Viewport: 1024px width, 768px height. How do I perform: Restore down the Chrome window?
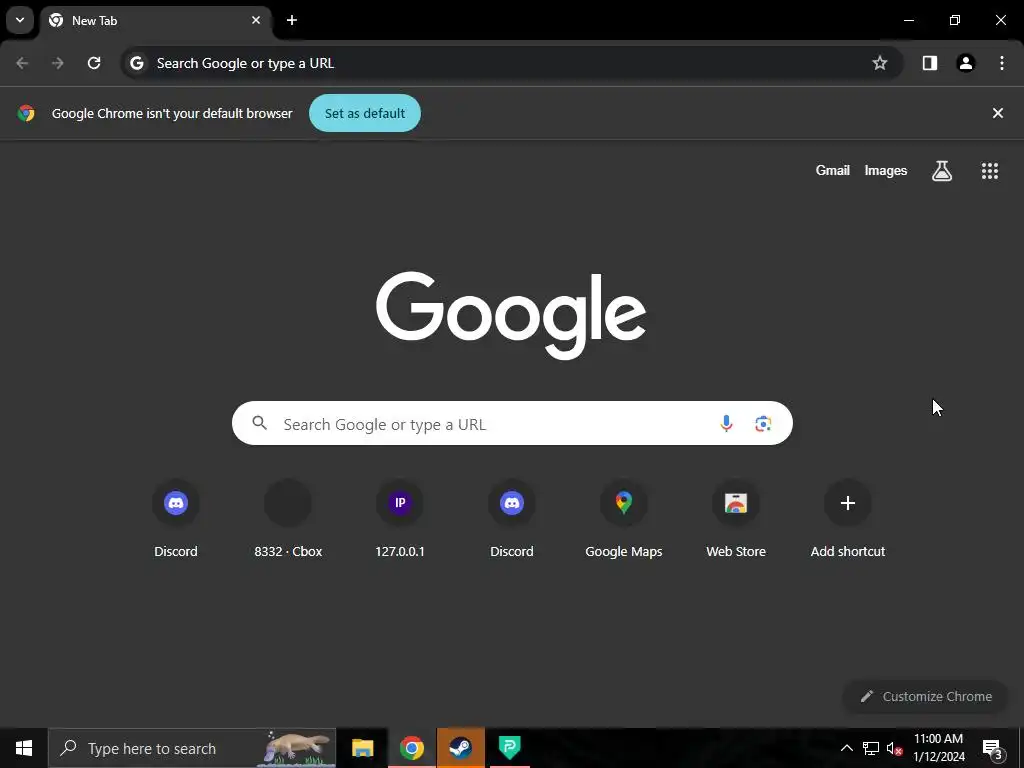[x=955, y=20]
